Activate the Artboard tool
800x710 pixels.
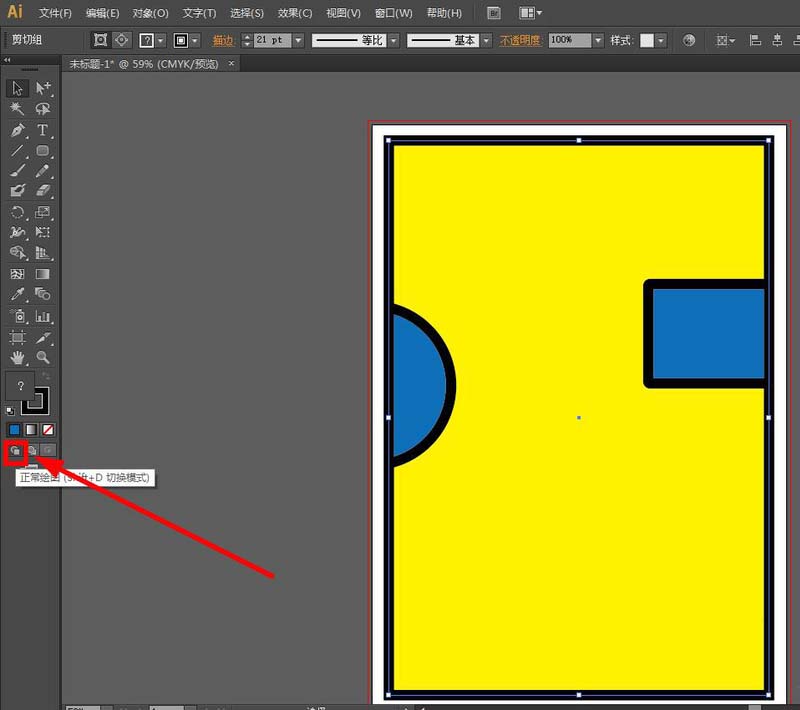pos(17,337)
